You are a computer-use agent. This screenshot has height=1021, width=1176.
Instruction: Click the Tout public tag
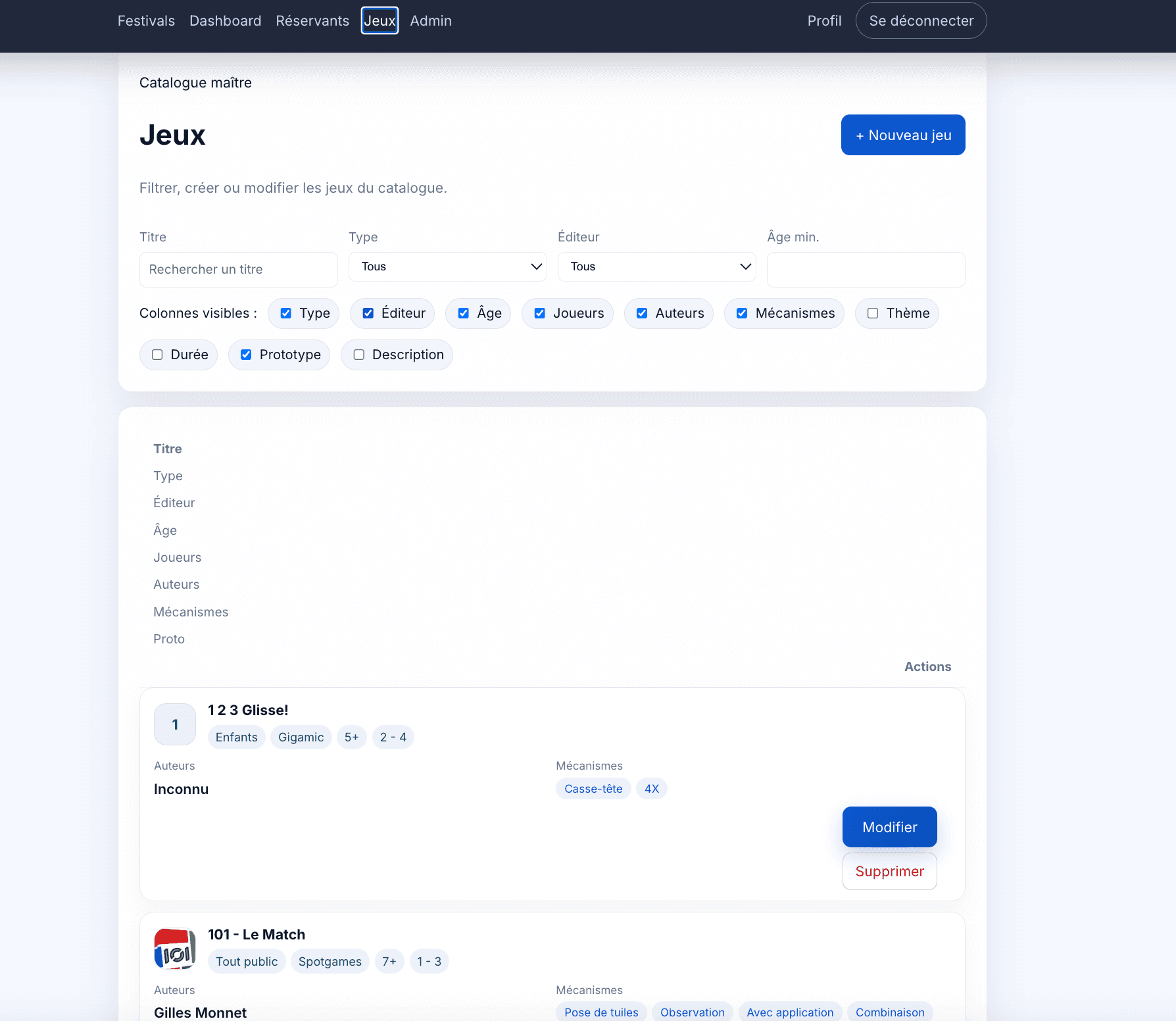(x=247, y=961)
